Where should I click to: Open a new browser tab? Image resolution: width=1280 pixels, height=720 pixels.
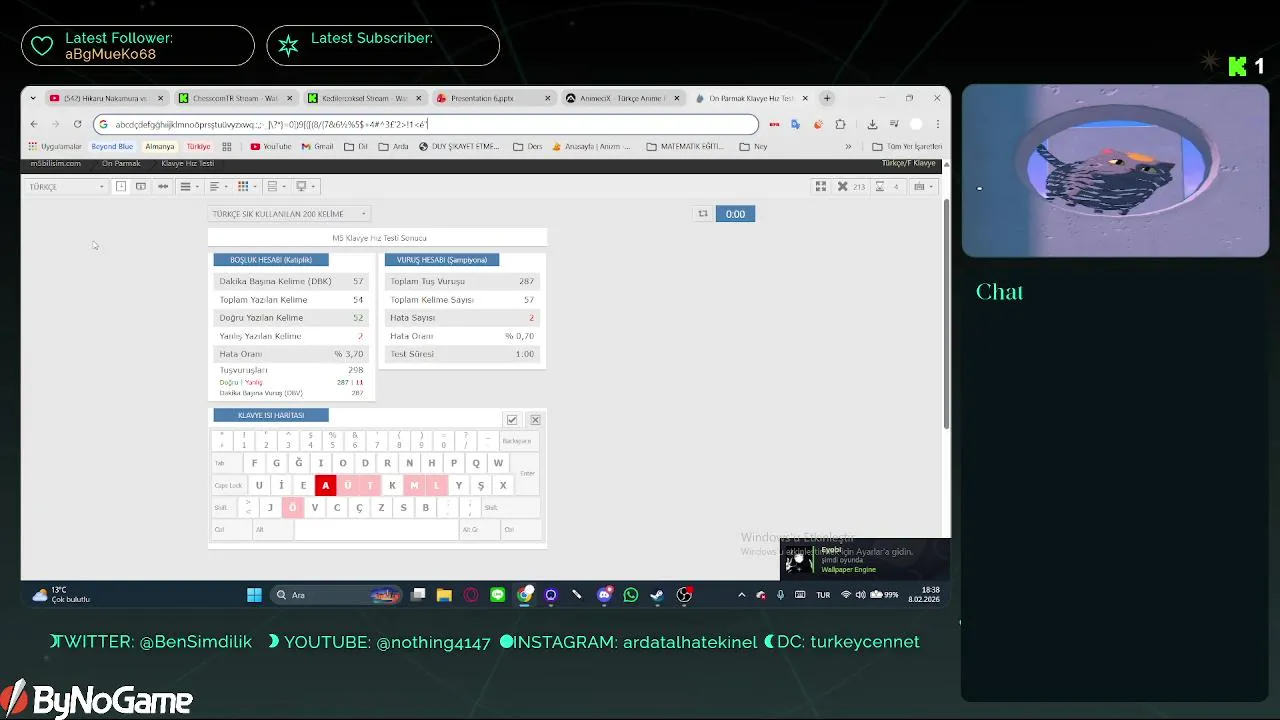pyautogui.click(x=827, y=98)
